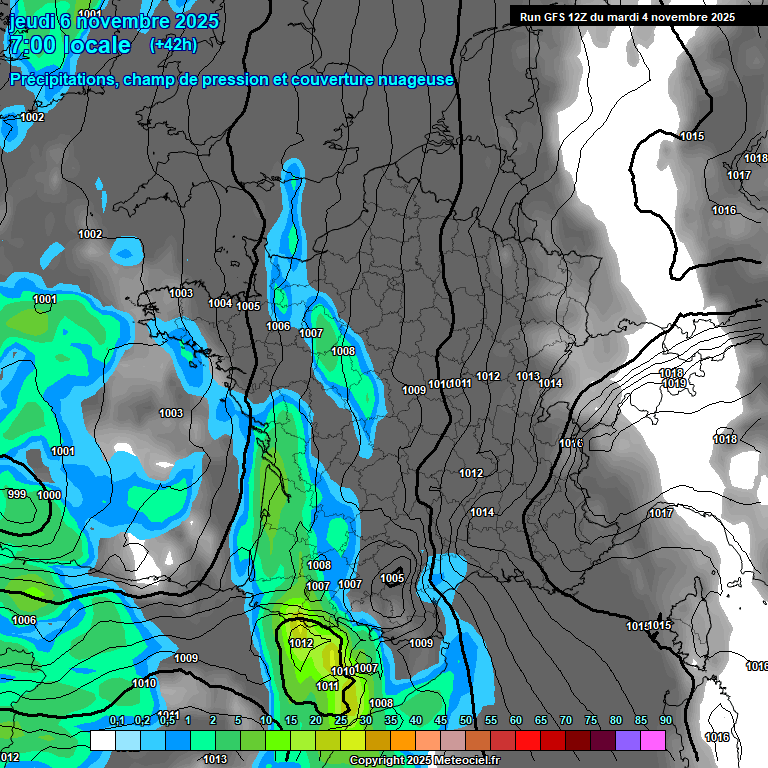Click the legend scale value '85'
Image resolution: width=768 pixels, height=768 pixels.
coord(641,720)
